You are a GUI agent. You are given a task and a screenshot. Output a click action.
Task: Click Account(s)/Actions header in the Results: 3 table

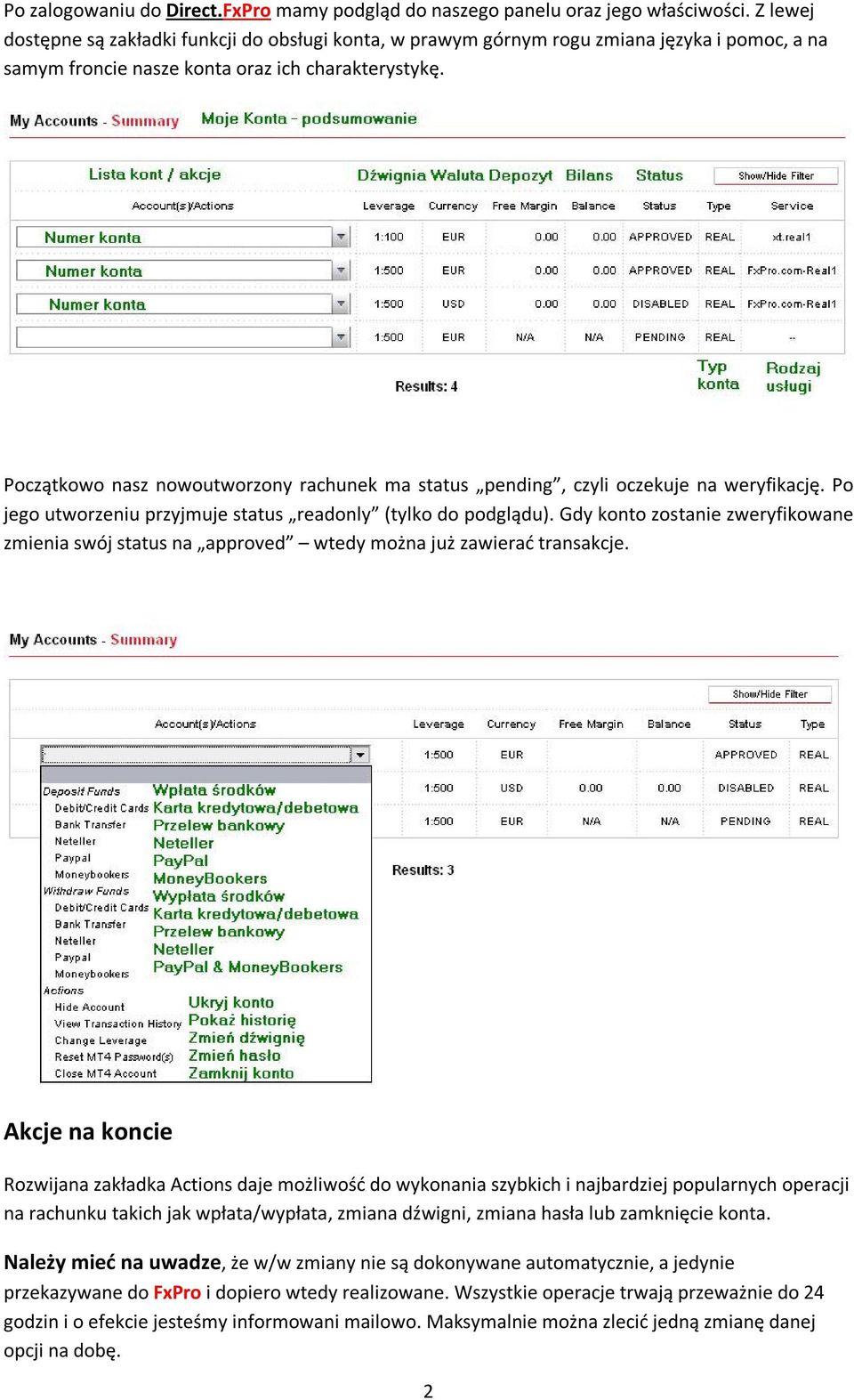point(205,724)
